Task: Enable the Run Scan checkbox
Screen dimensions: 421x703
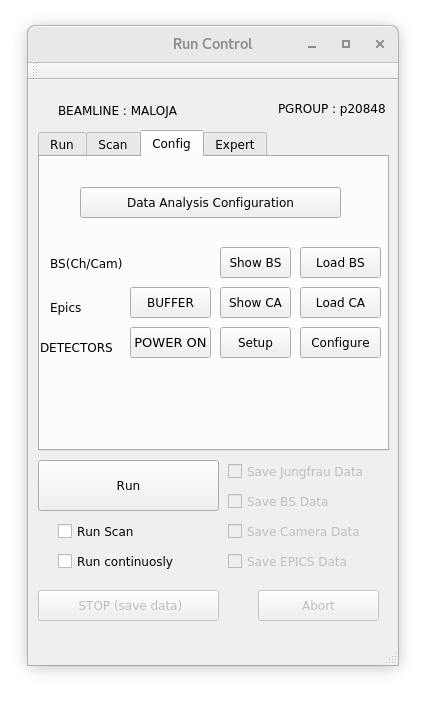Action: 65,531
